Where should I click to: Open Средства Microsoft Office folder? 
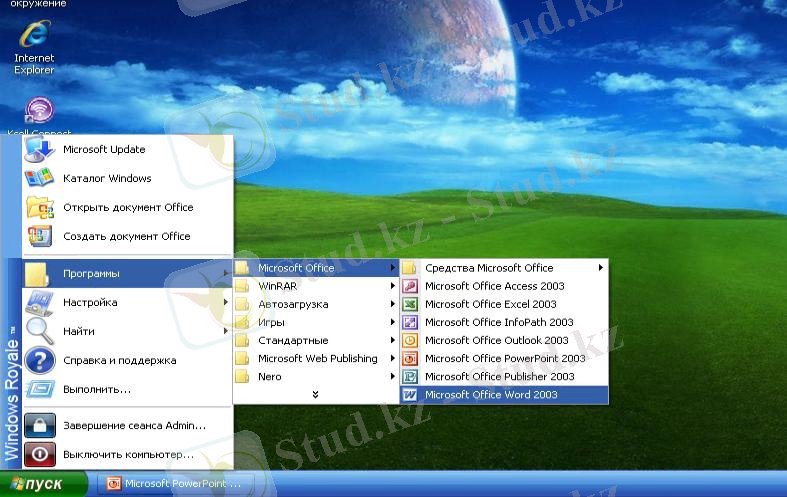504,268
